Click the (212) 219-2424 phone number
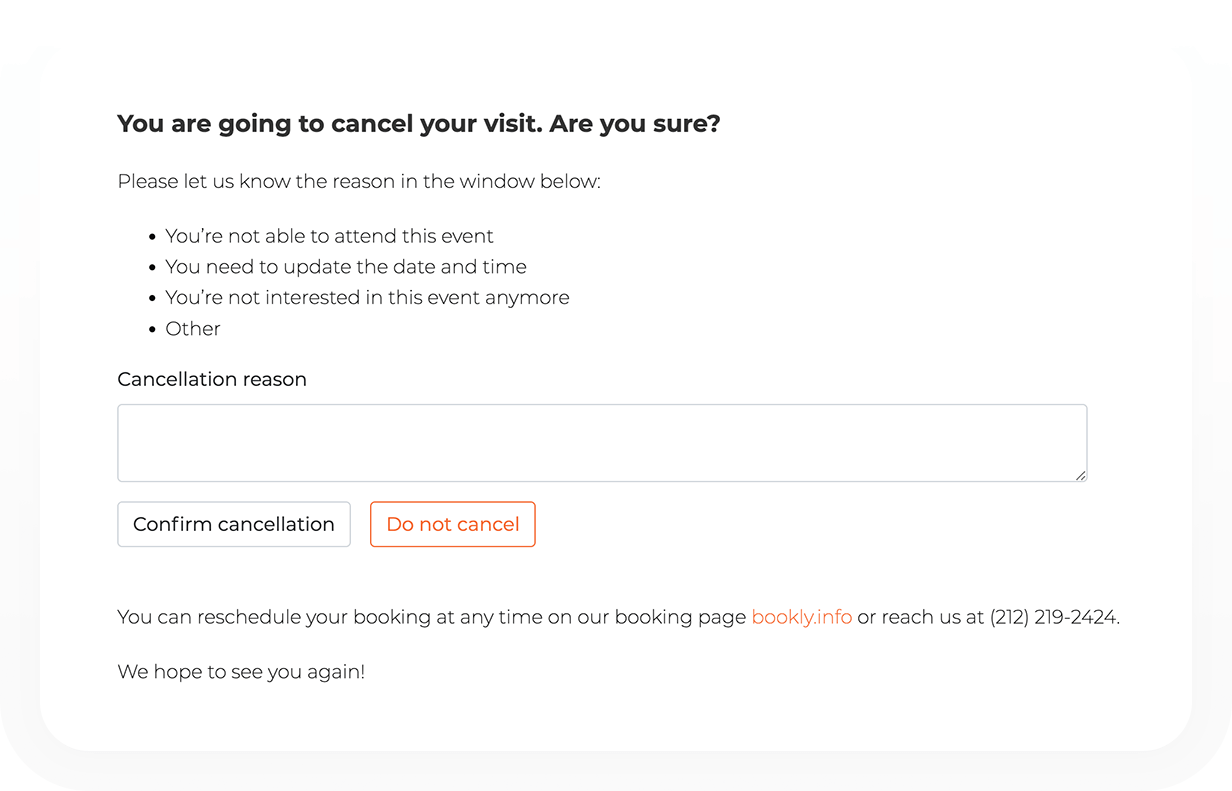Screen dimensions: 1232x791 click(1053, 617)
